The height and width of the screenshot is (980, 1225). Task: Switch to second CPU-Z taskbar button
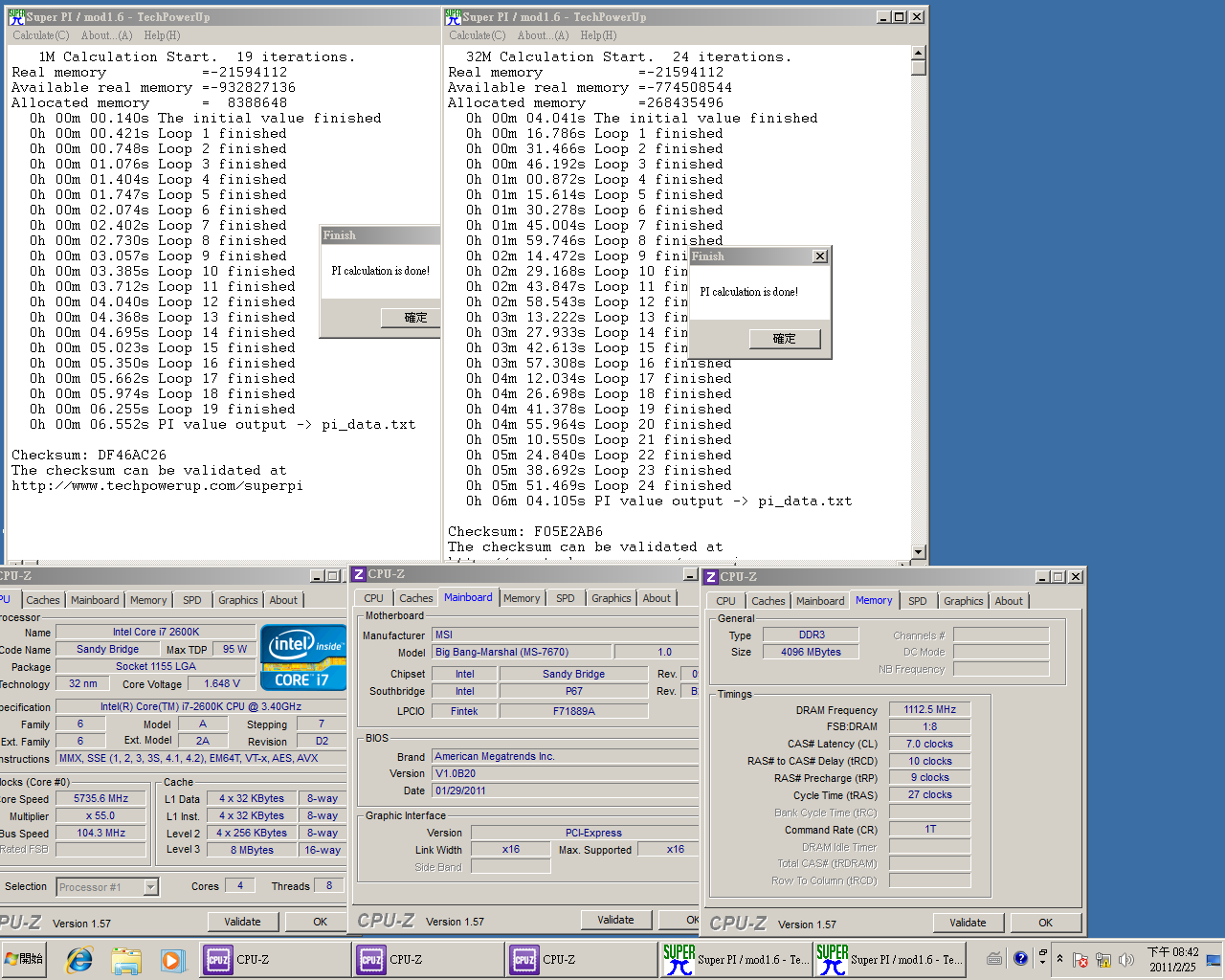point(427,959)
